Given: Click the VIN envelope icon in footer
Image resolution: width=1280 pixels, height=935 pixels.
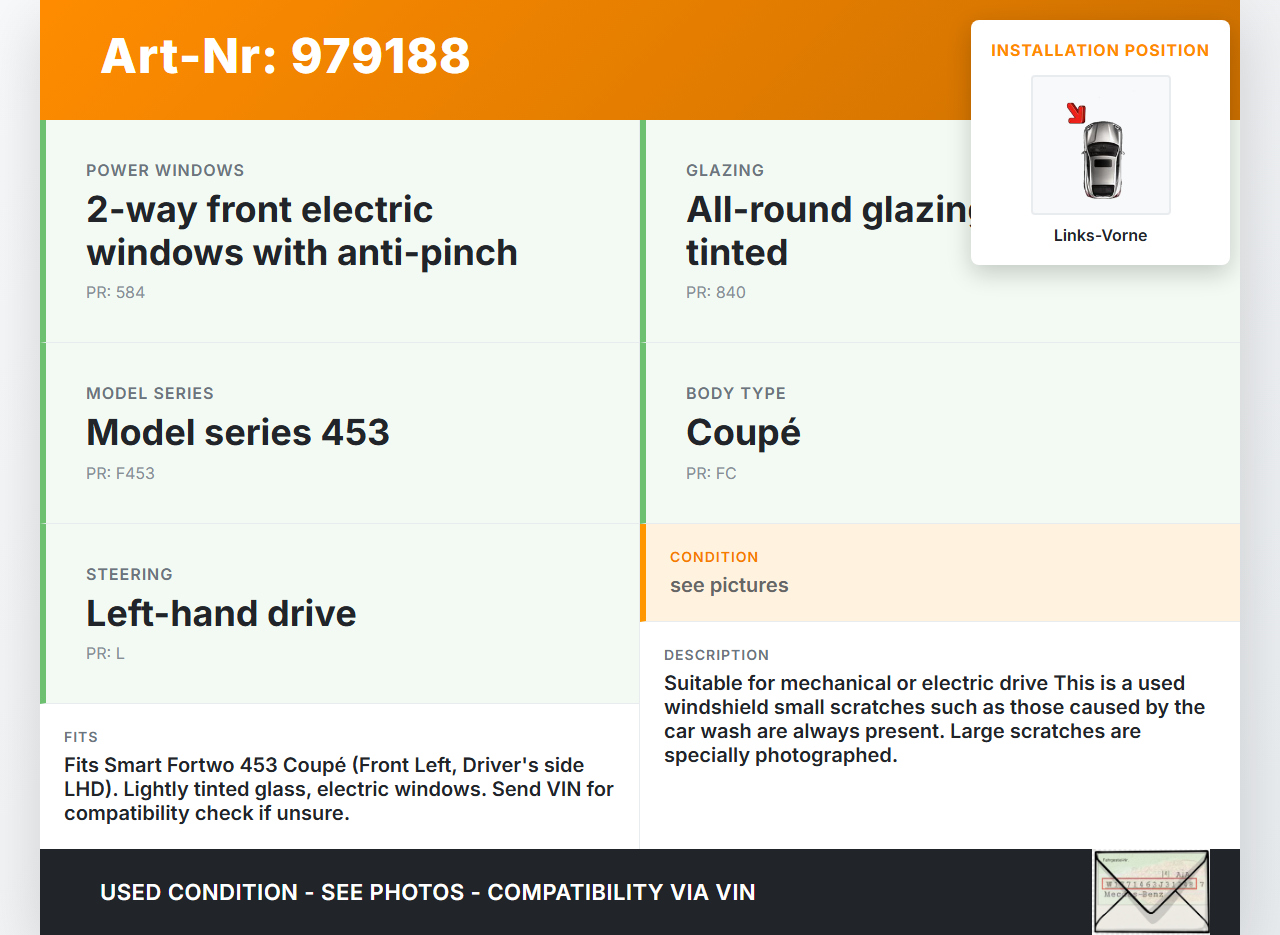Looking at the screenshot, I should click(x=1151, y=891).
